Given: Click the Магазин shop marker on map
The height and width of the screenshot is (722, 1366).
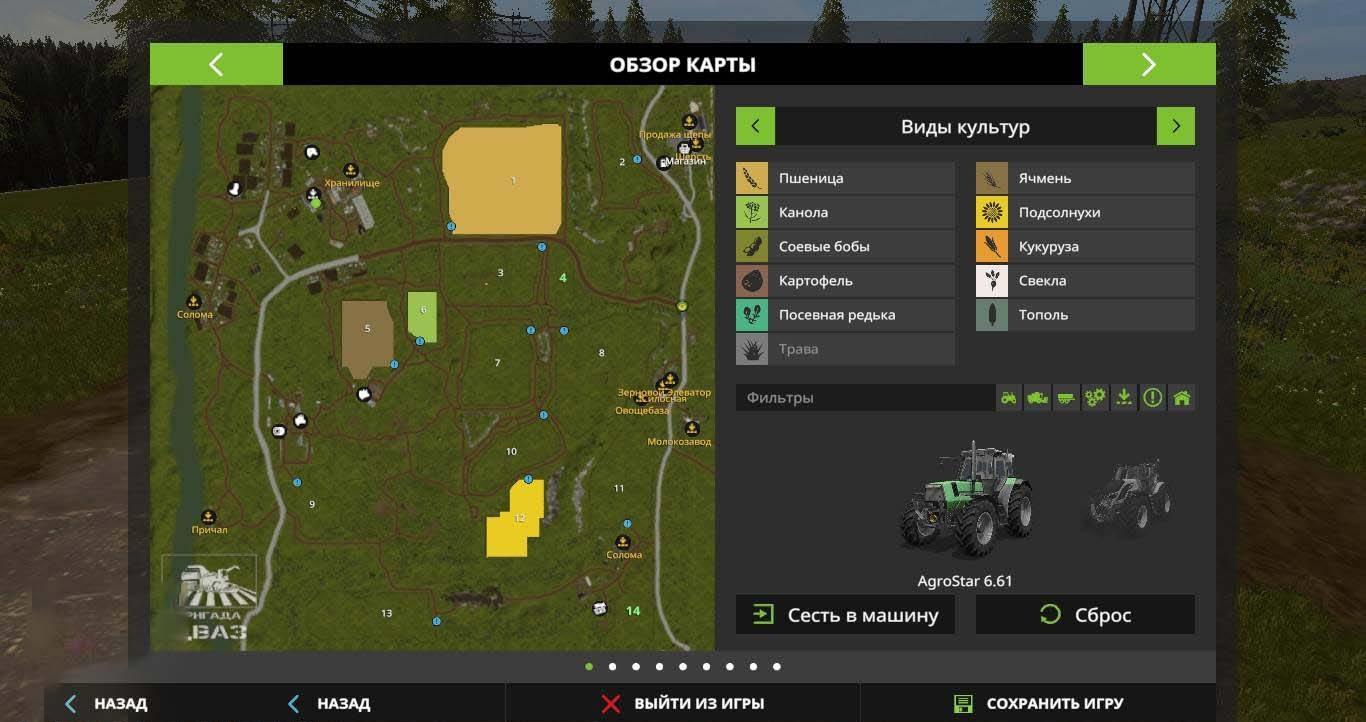Looking at the screenshot, I should click(x=664, y=163).
